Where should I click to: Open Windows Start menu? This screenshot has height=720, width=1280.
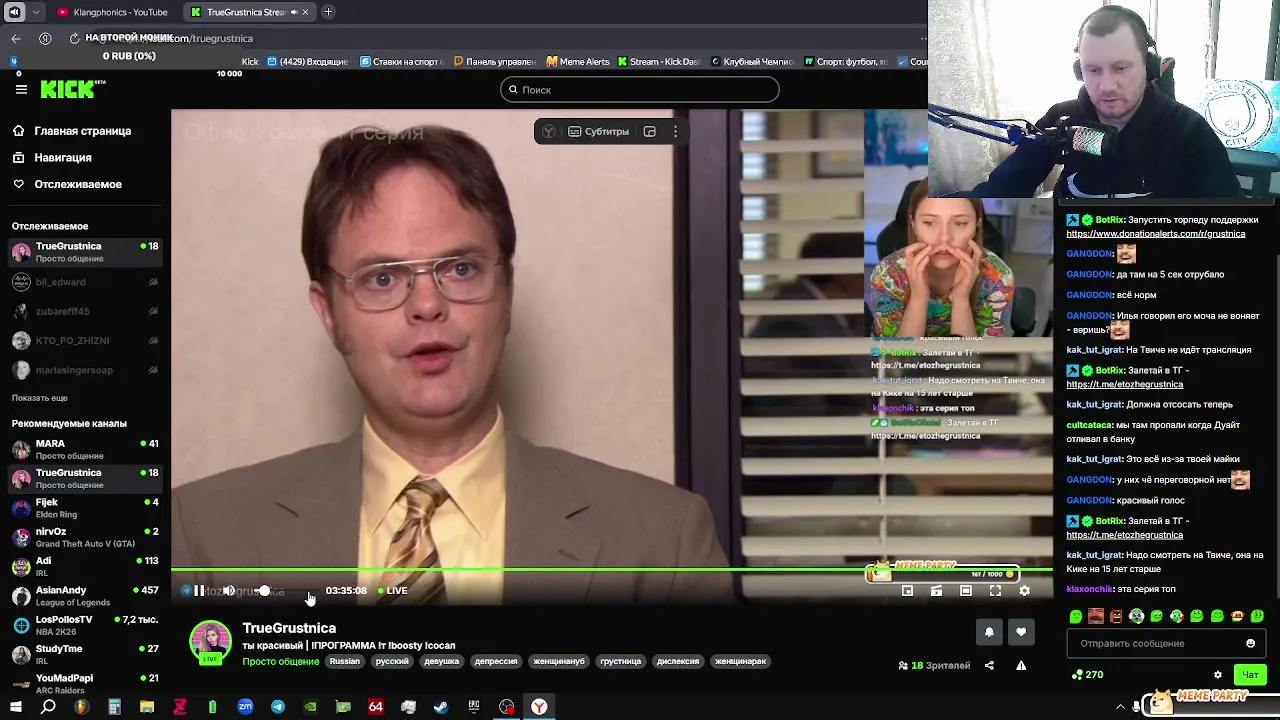tap(15, 707)
